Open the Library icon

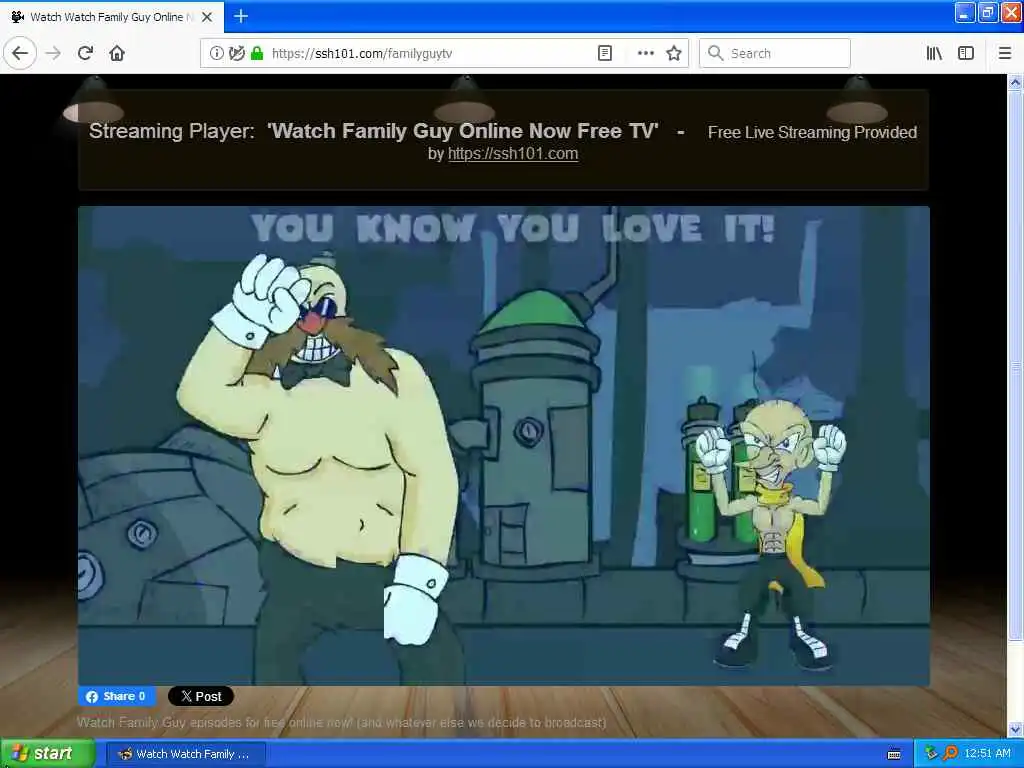[x=934, y=53]
